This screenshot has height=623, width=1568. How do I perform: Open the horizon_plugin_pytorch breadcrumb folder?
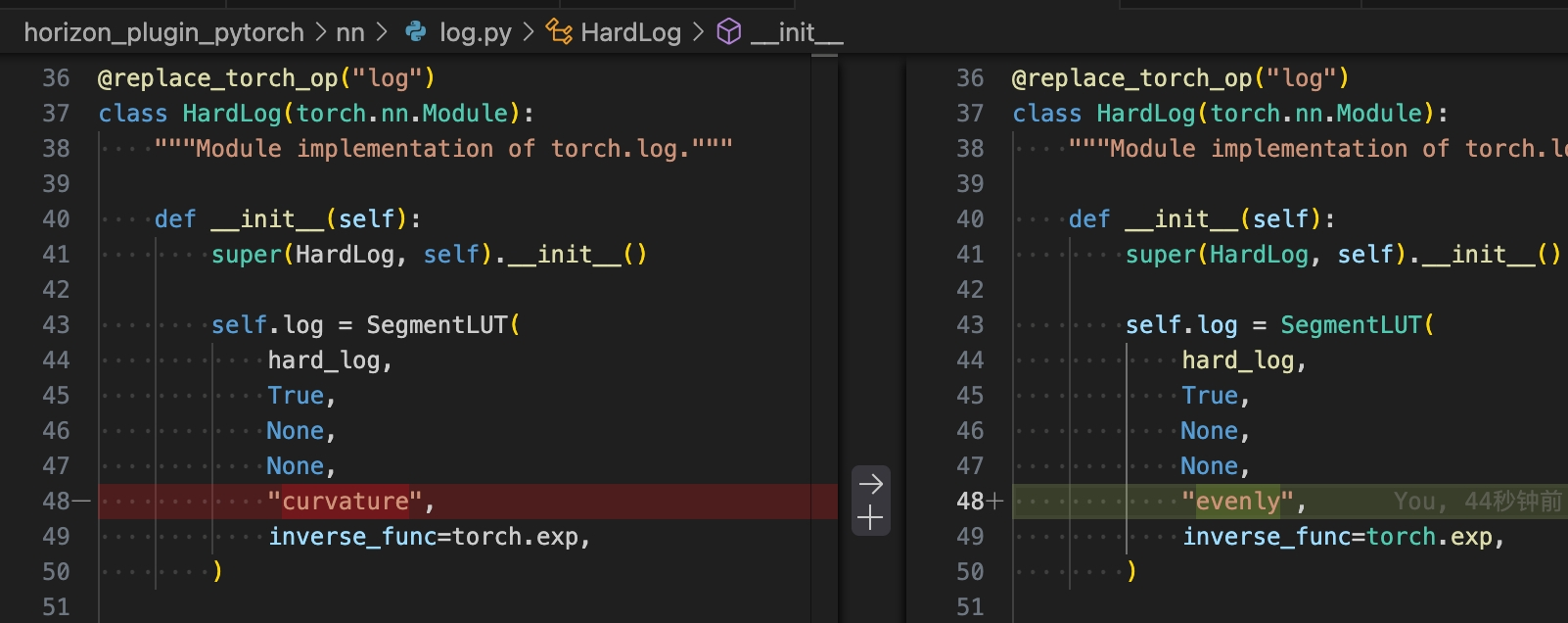point(163,32)
